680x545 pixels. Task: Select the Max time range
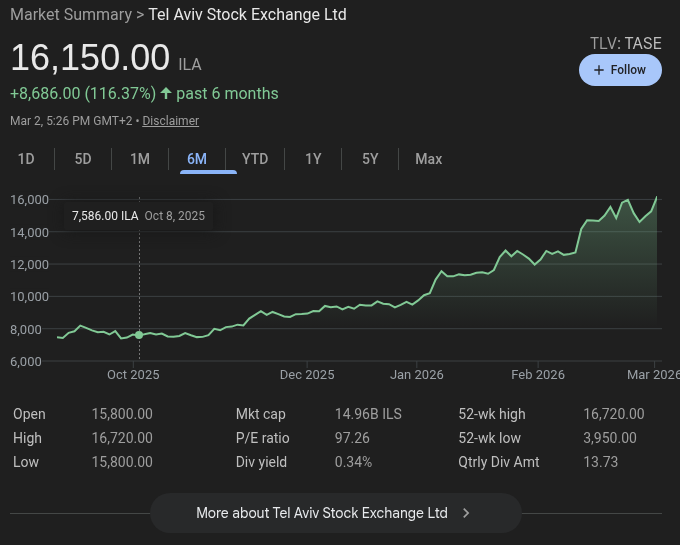tap(429, 159)
